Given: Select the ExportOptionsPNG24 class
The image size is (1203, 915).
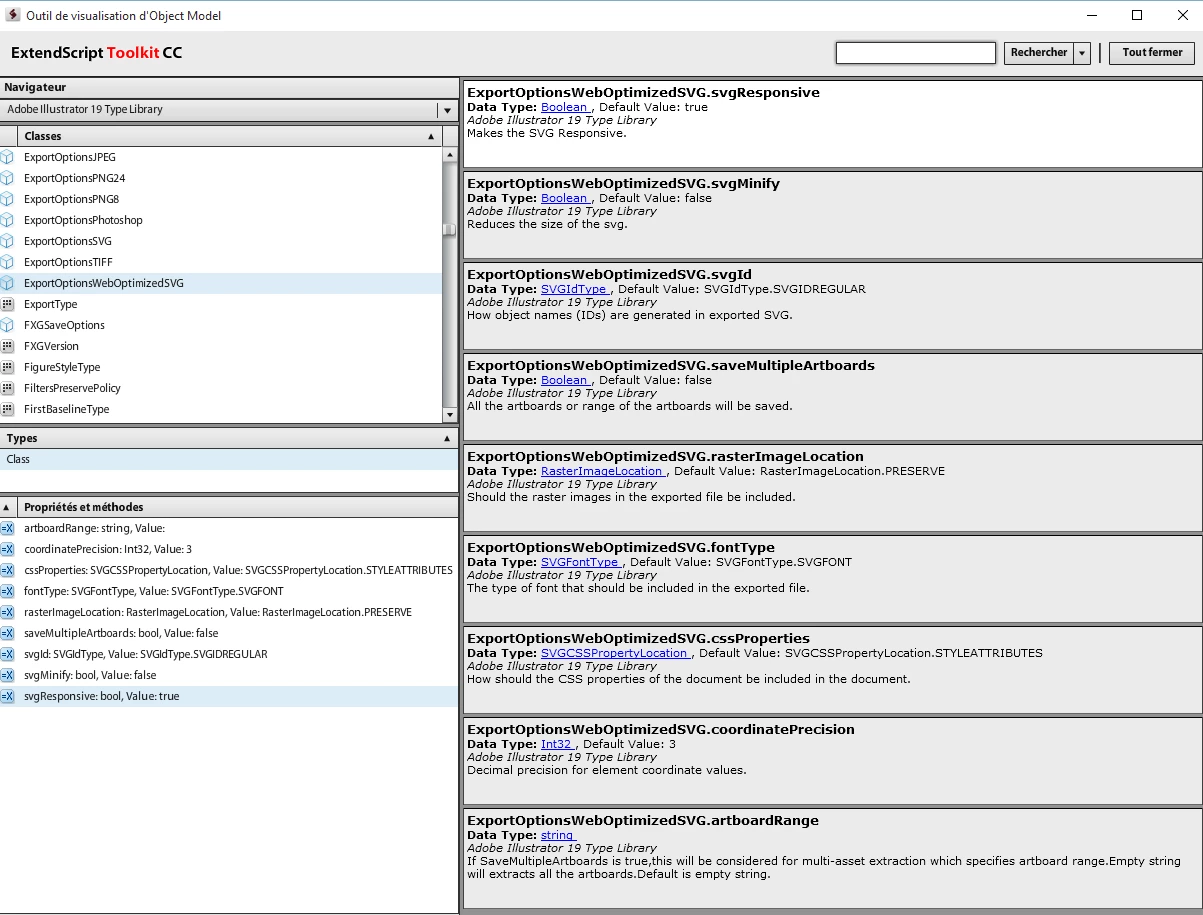Looking at the screenshot, I should pos(221,178).
